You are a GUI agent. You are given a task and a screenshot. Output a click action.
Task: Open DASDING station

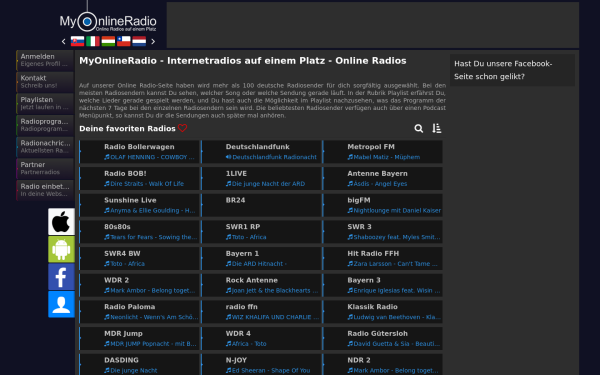139,364
